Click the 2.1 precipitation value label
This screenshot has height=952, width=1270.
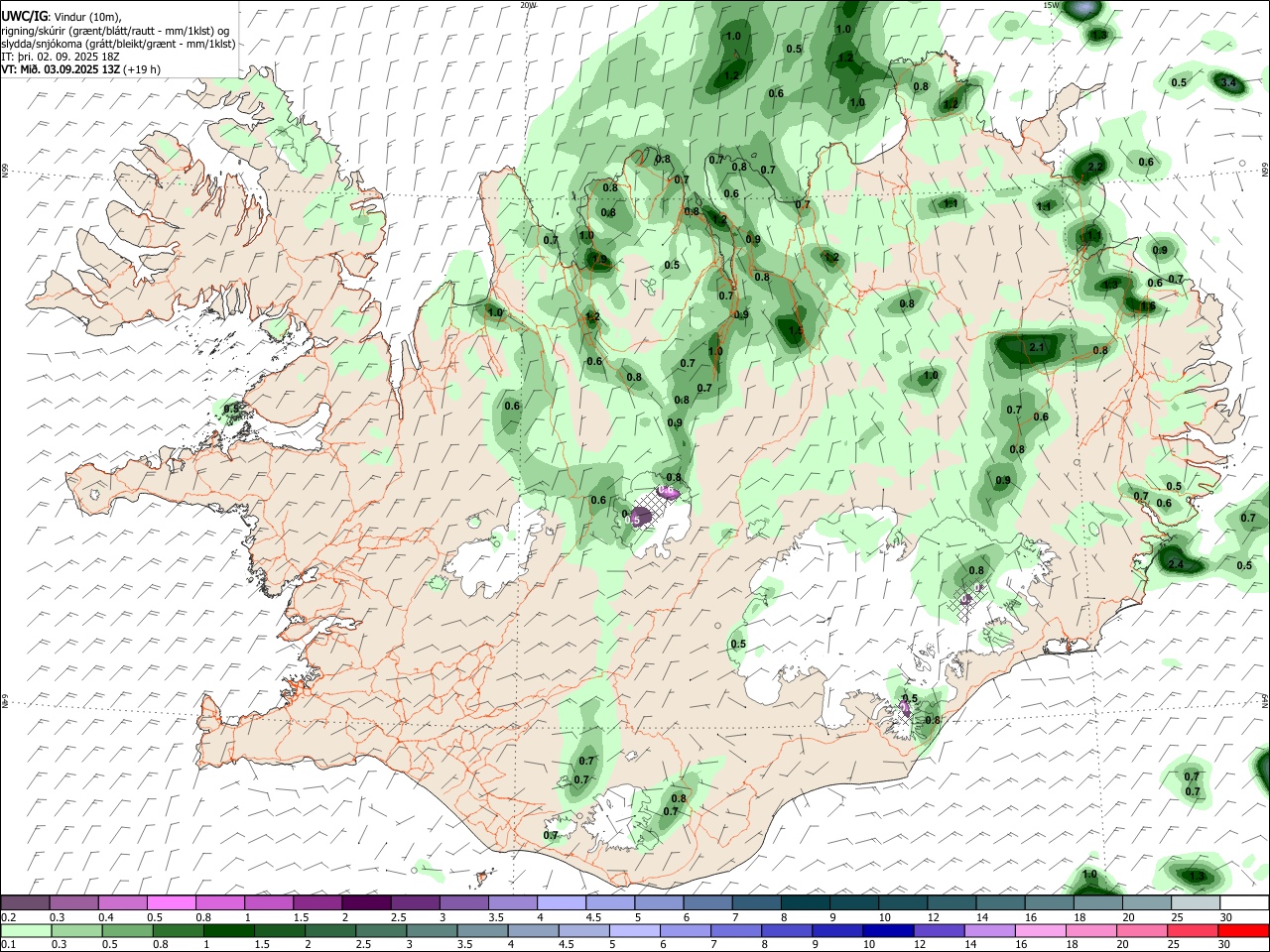1038,347
